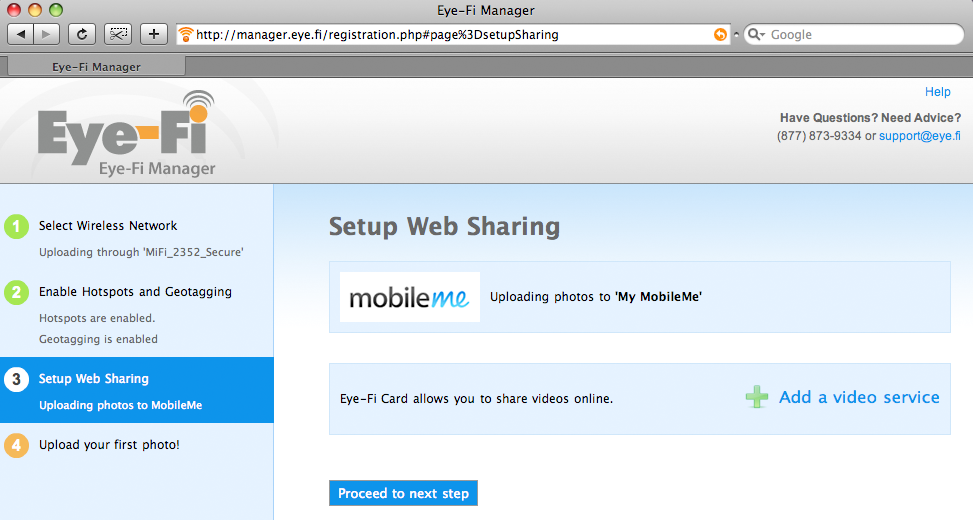
Task: Go forward with the browser forward arrow
Action: (47, 34)
